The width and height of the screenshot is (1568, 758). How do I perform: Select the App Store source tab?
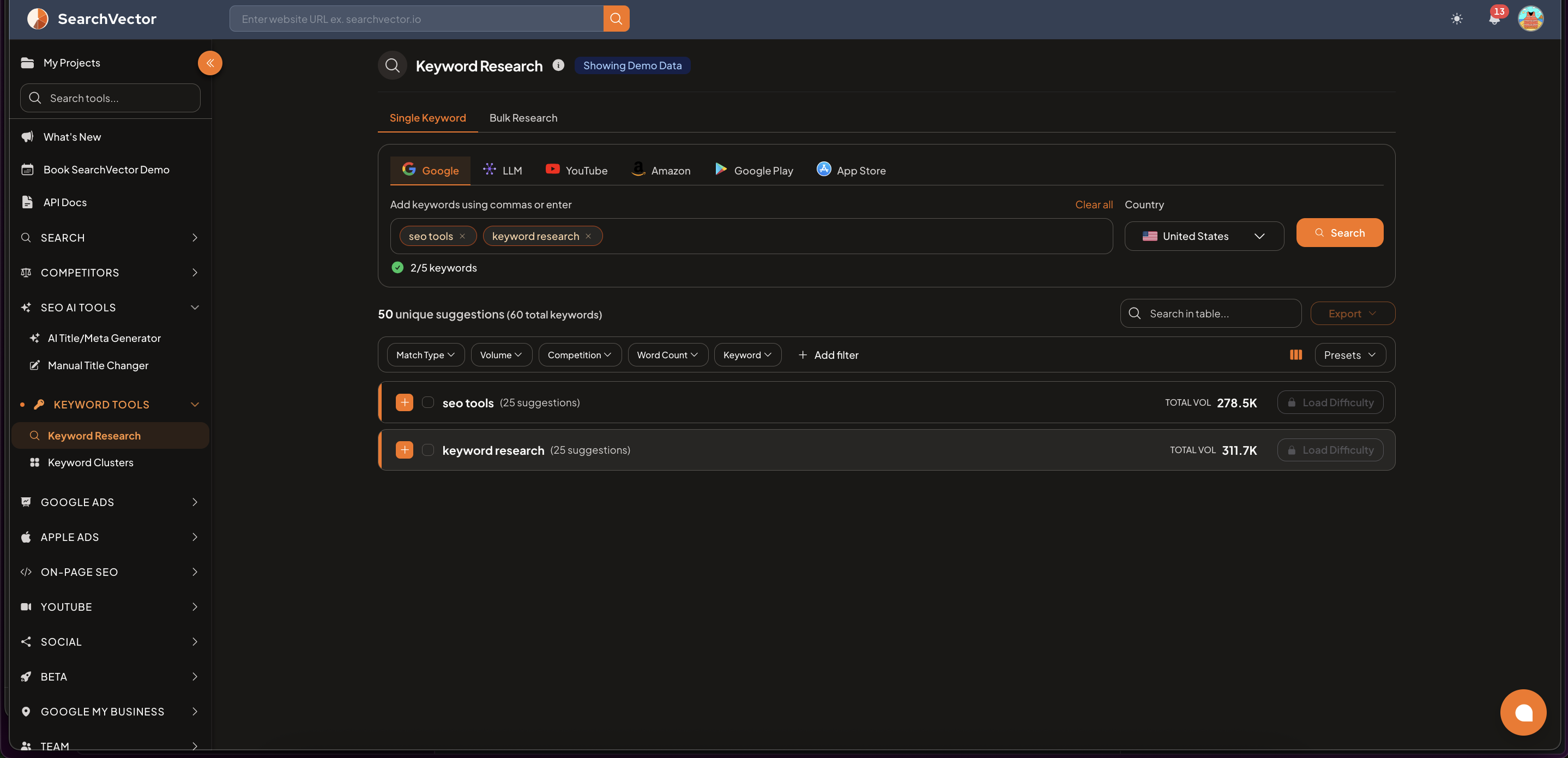851,171
